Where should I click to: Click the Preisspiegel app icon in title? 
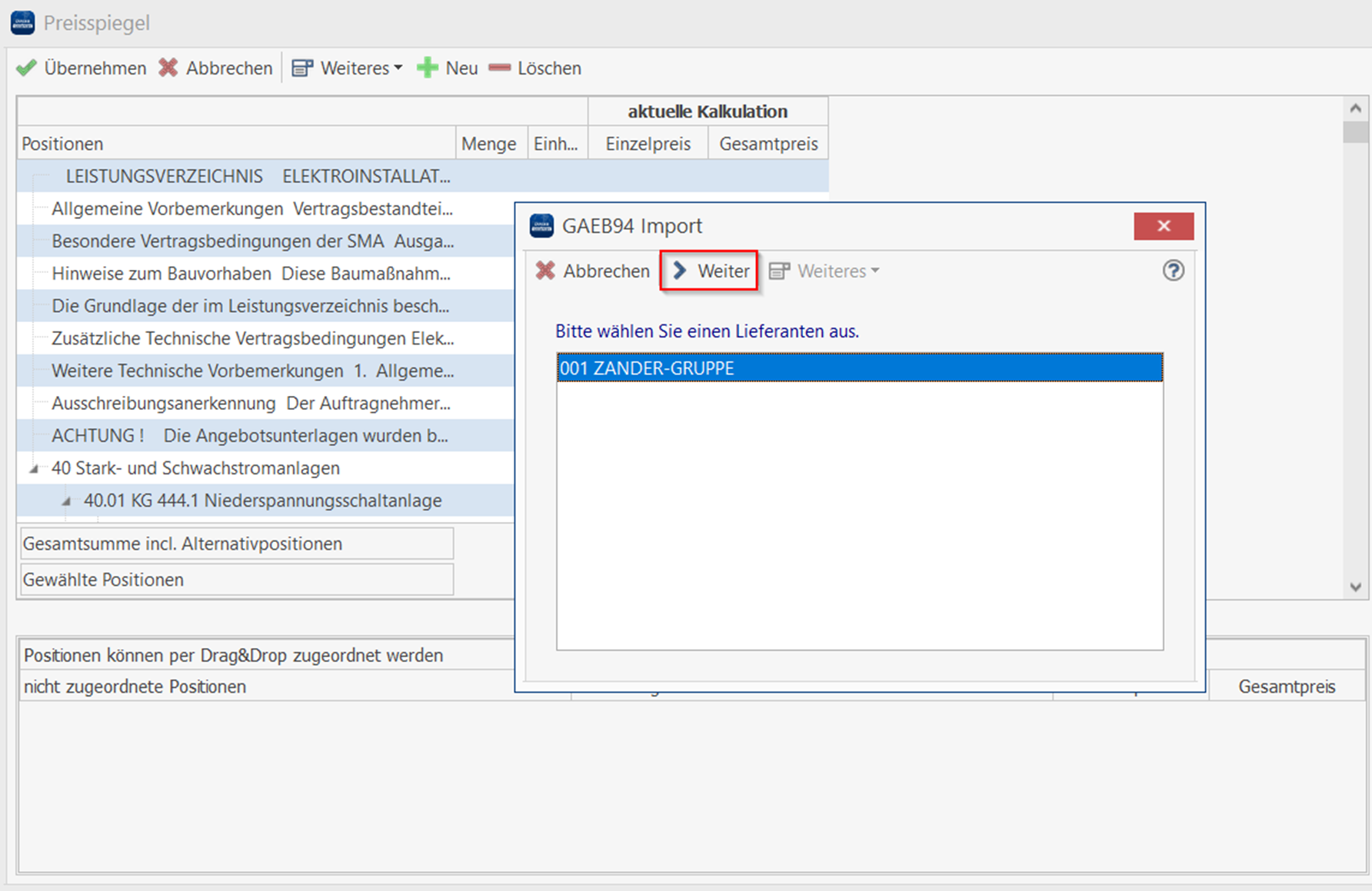pos(22,22)
